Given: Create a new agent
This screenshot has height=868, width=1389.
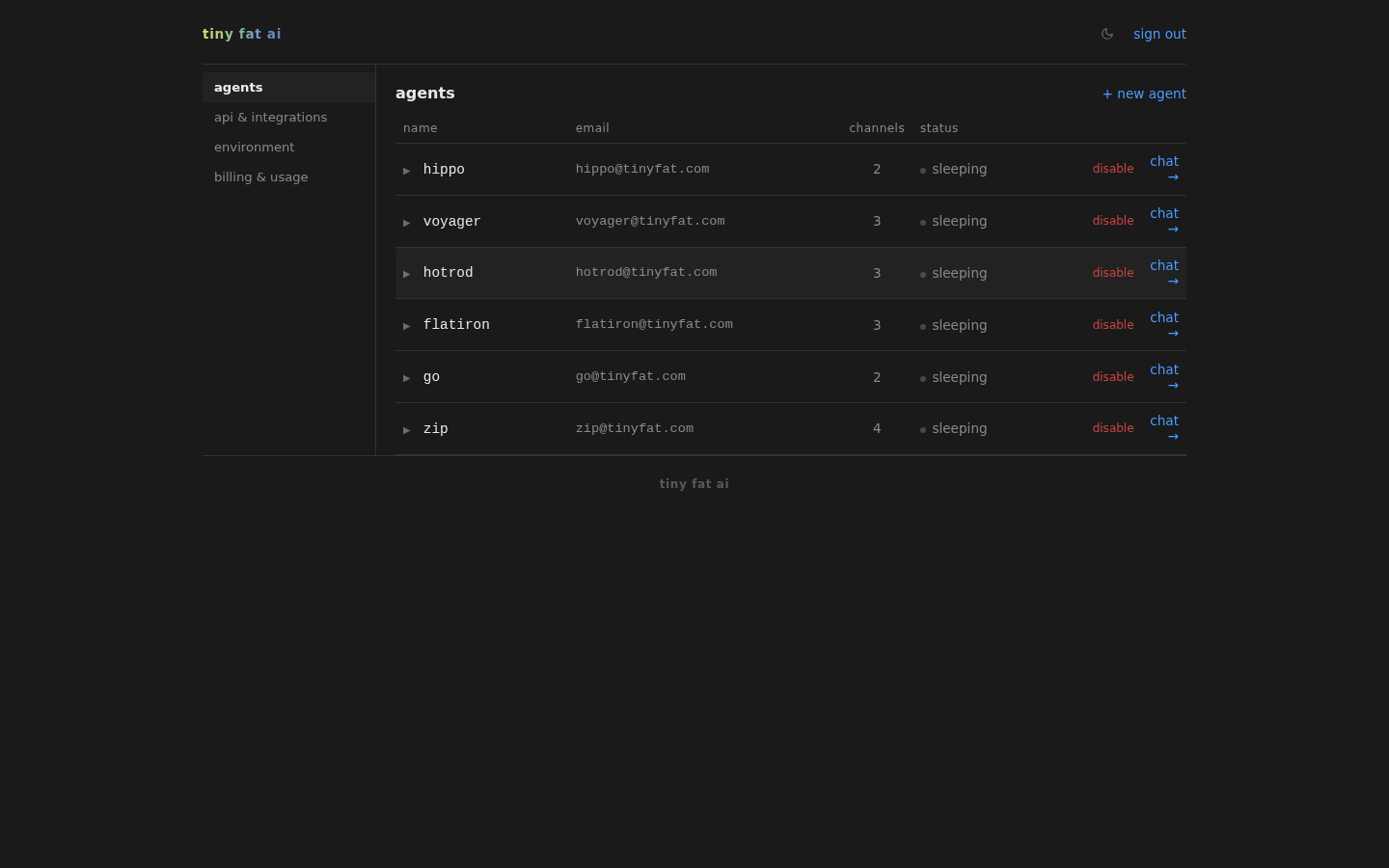Looking at the screenshot, I should [x=1144, y=94].
